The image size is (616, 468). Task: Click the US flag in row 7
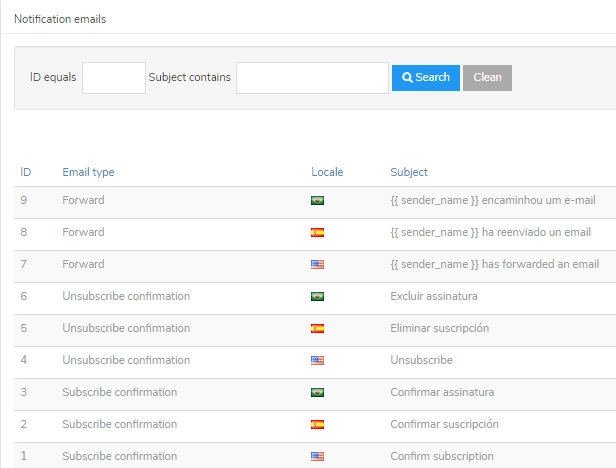pos(317,264)
